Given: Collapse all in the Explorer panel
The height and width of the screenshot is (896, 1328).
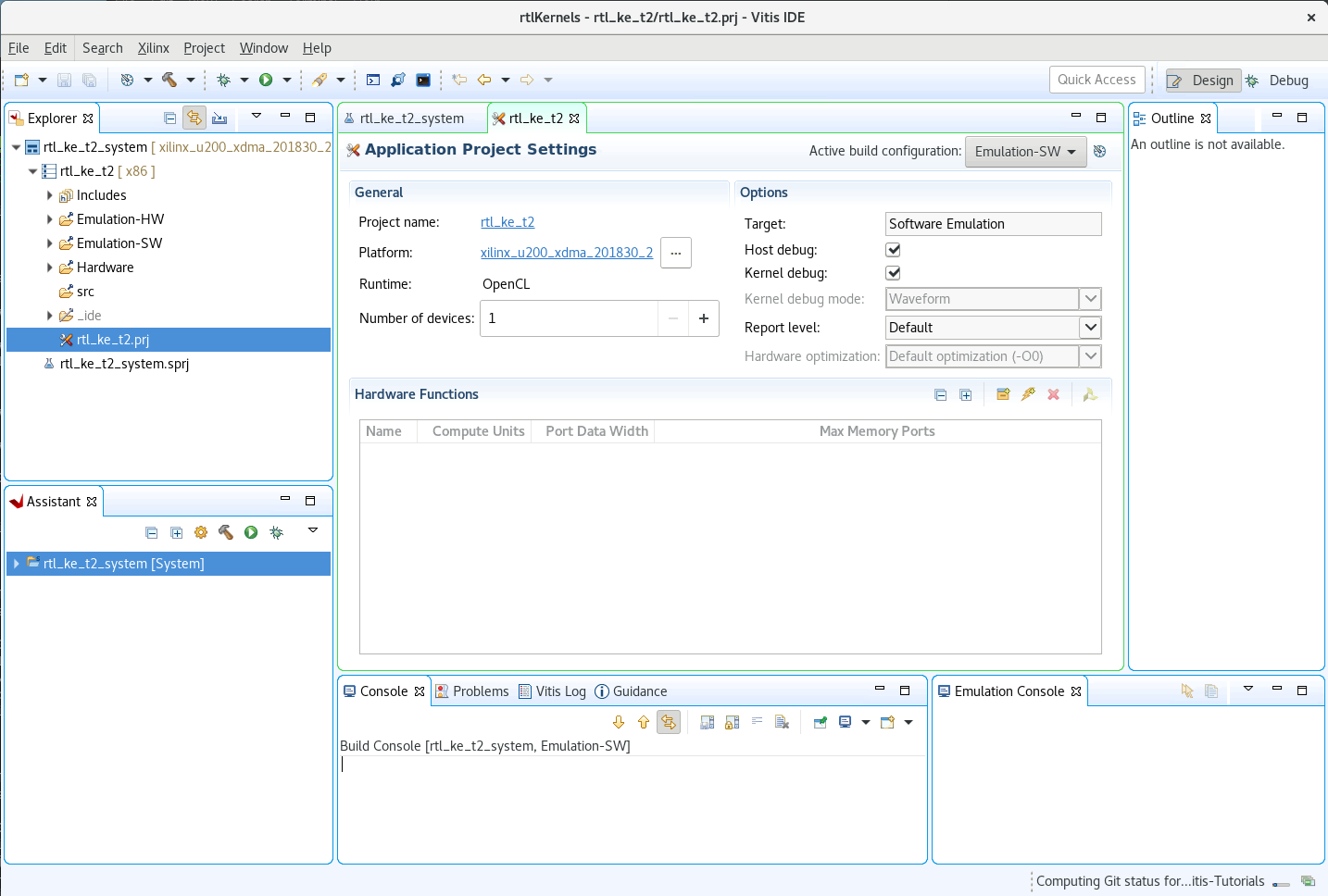Looking at the screenshot, I should (169, 118).
